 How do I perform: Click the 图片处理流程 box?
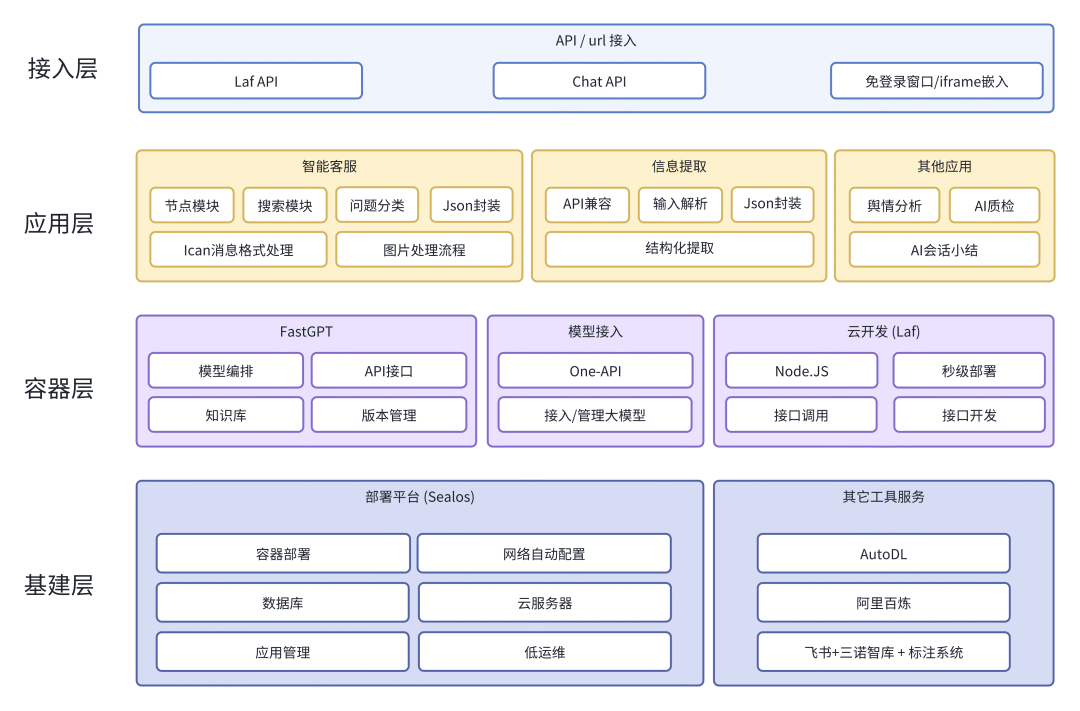(424, 249)
